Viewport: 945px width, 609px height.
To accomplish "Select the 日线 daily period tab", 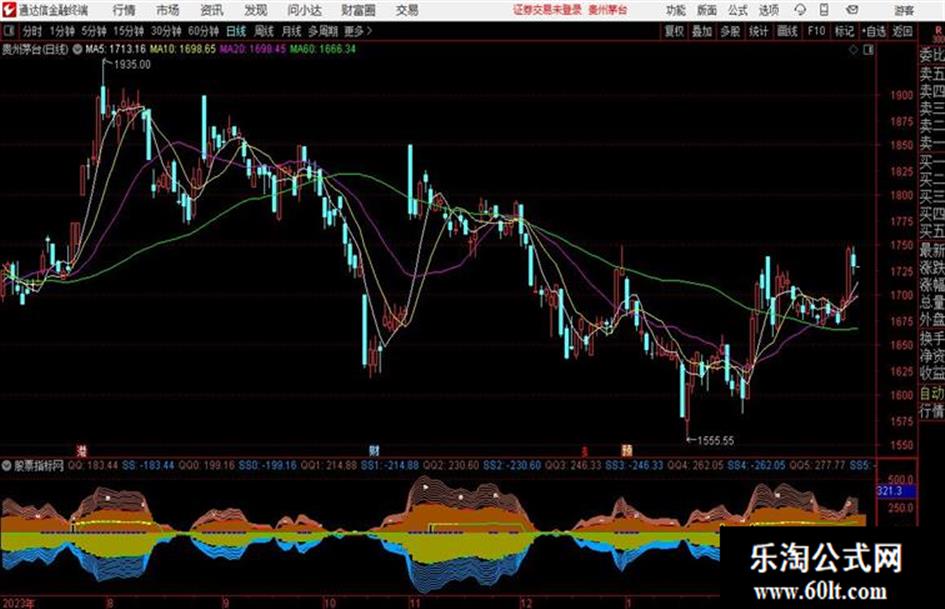I will click(236, 31).
